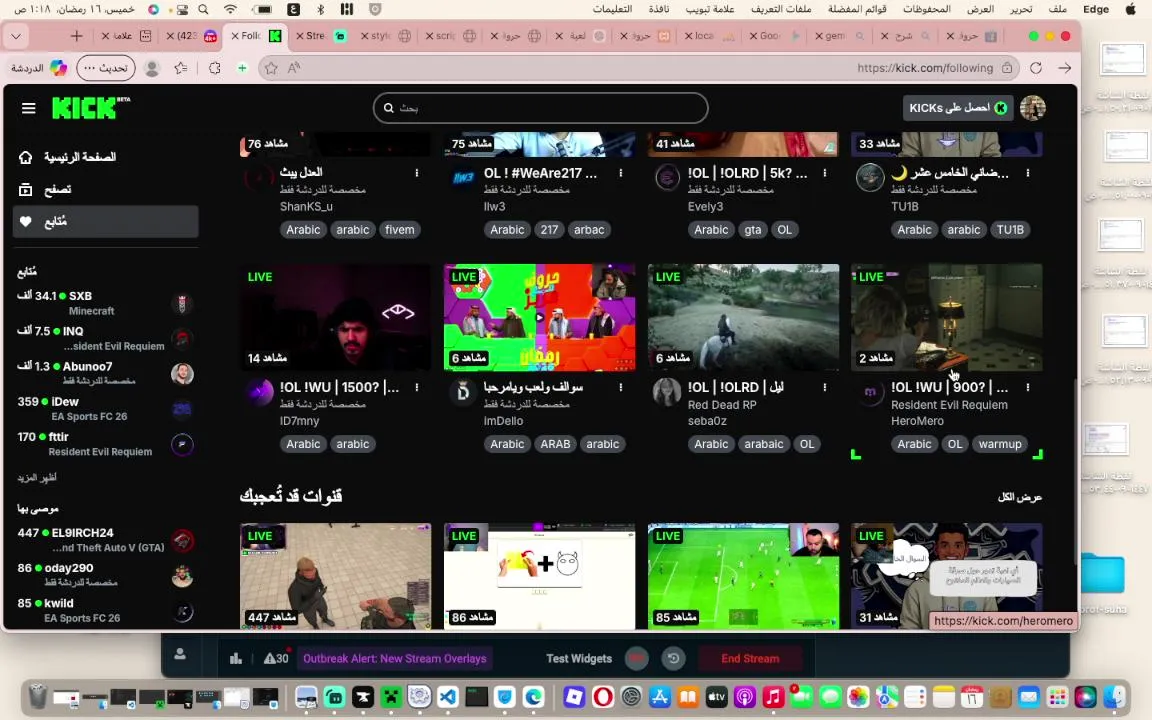Viewport: 1152px width, 720px height.
Task: Open more options for OL #WeAre217 stream
Action: 621,173
